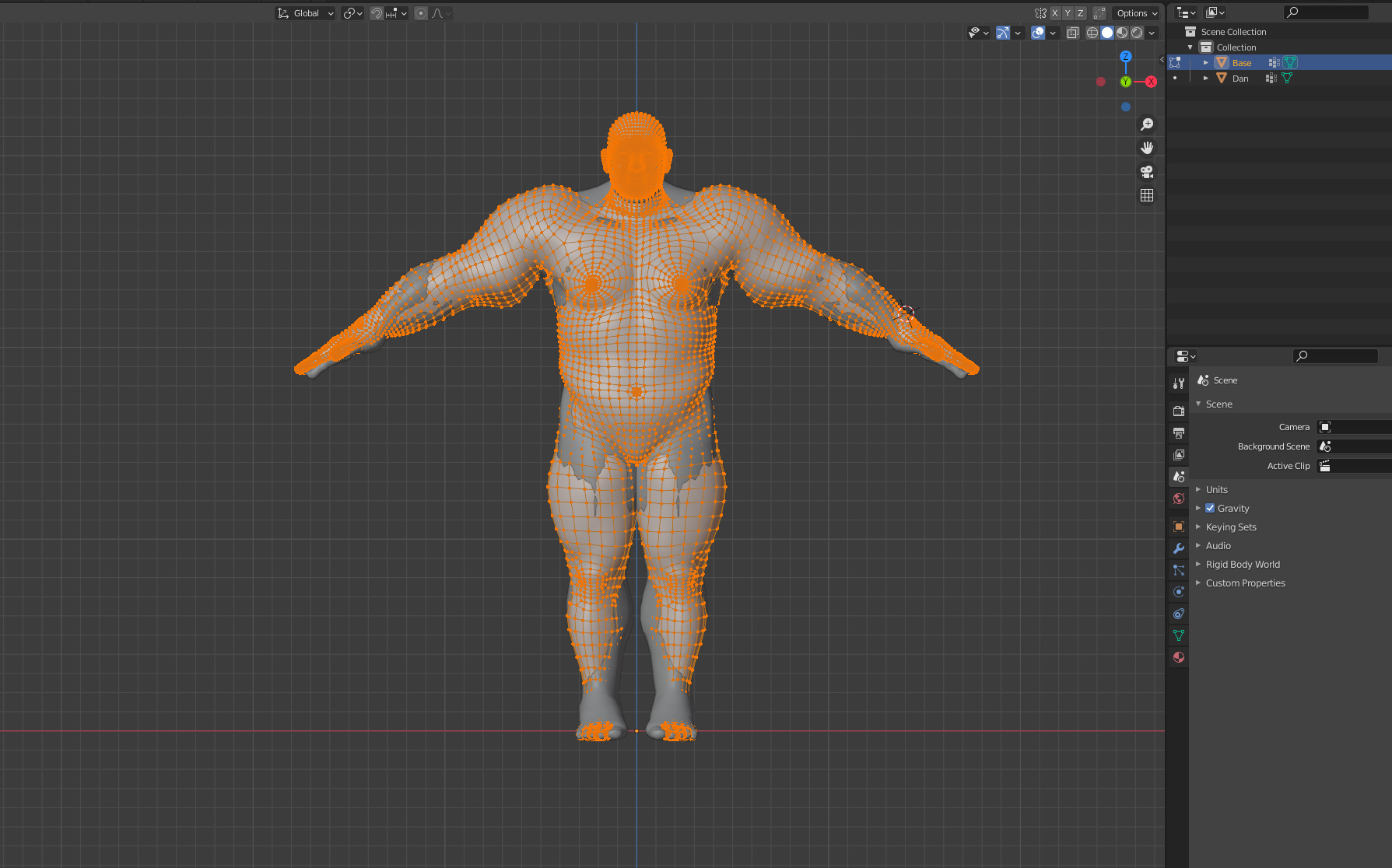Screen dimensions: 1392x868
Task: Switch to material preview shading
Action: point(1122,33)
